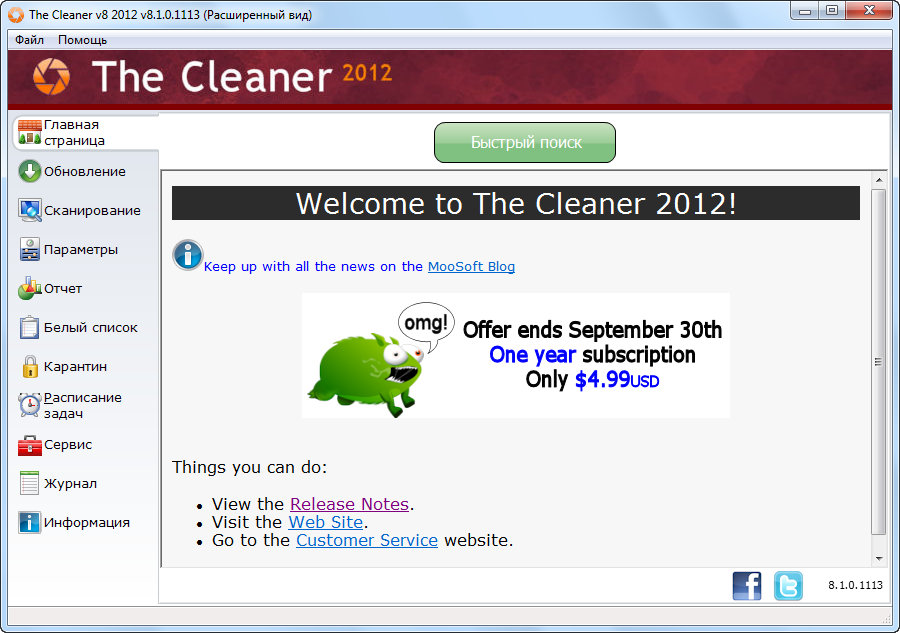Open the Файл menu

(29, 40)
